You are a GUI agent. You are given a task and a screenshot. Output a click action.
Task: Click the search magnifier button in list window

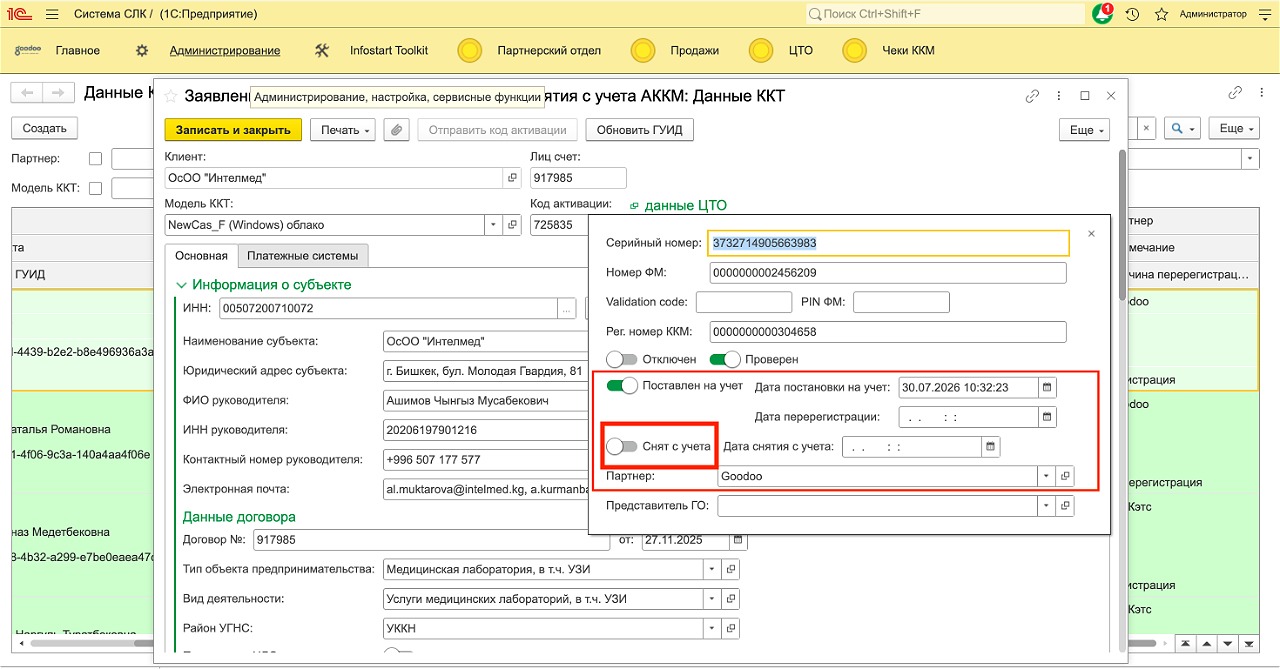1181,128
